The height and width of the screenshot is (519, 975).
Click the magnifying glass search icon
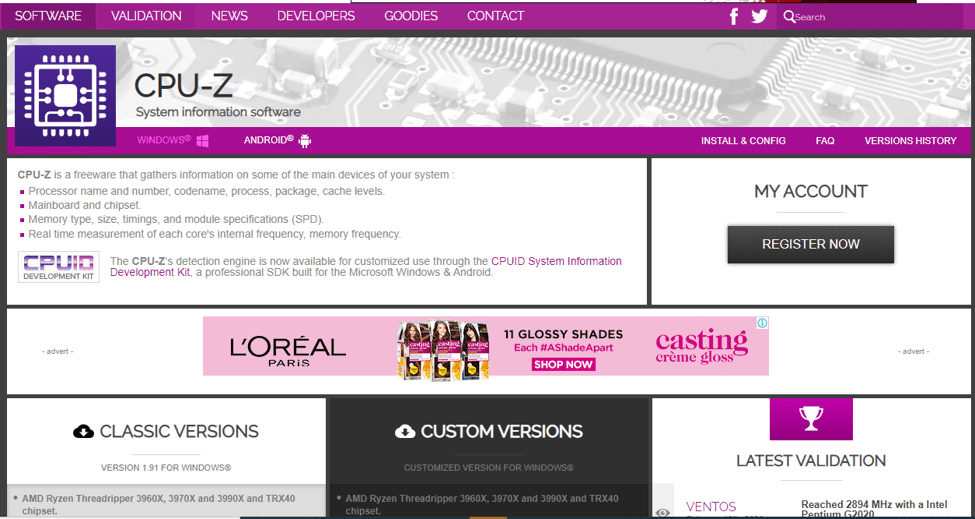click(789, 16)
